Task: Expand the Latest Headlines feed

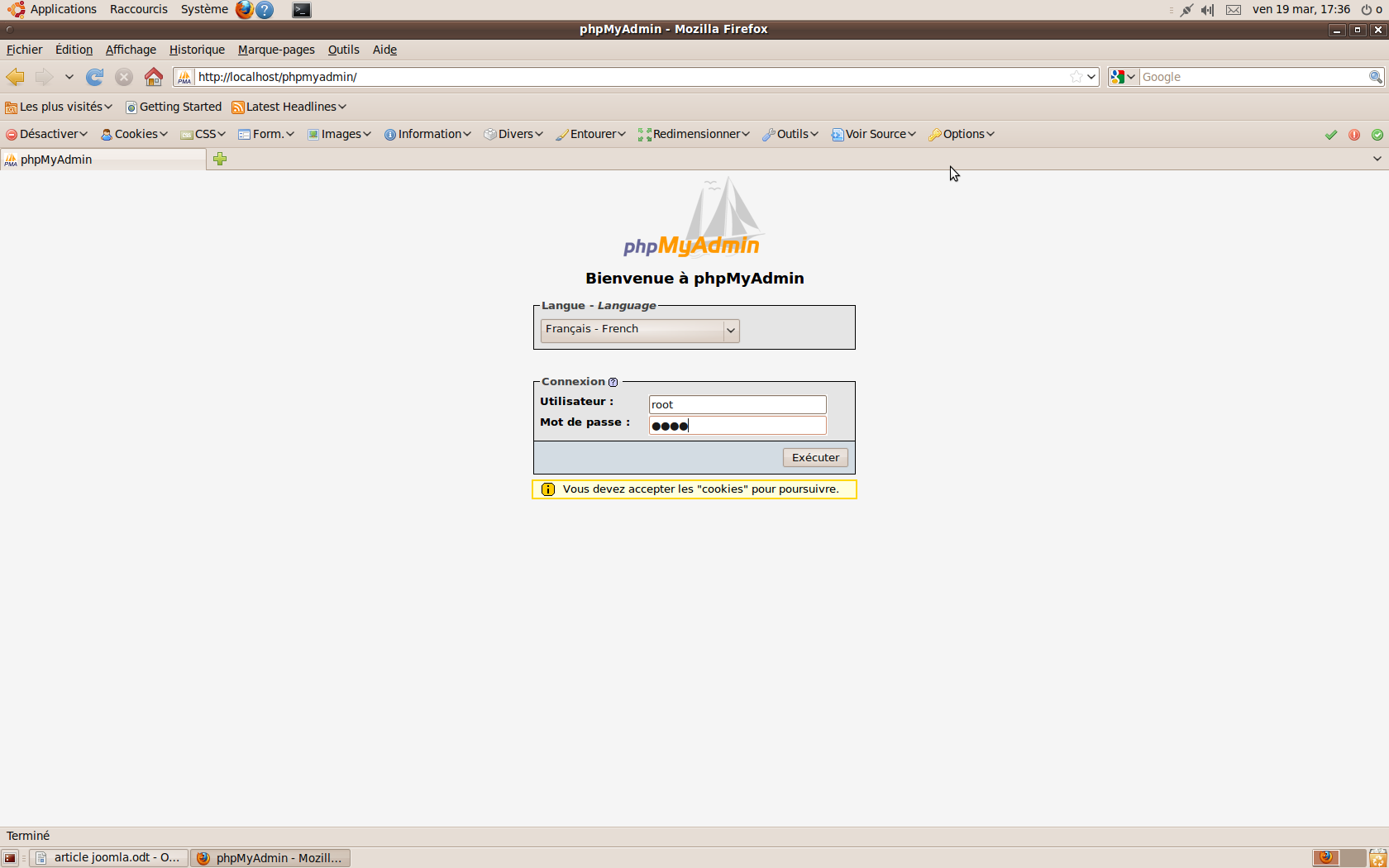Action: tap(289, 107)
